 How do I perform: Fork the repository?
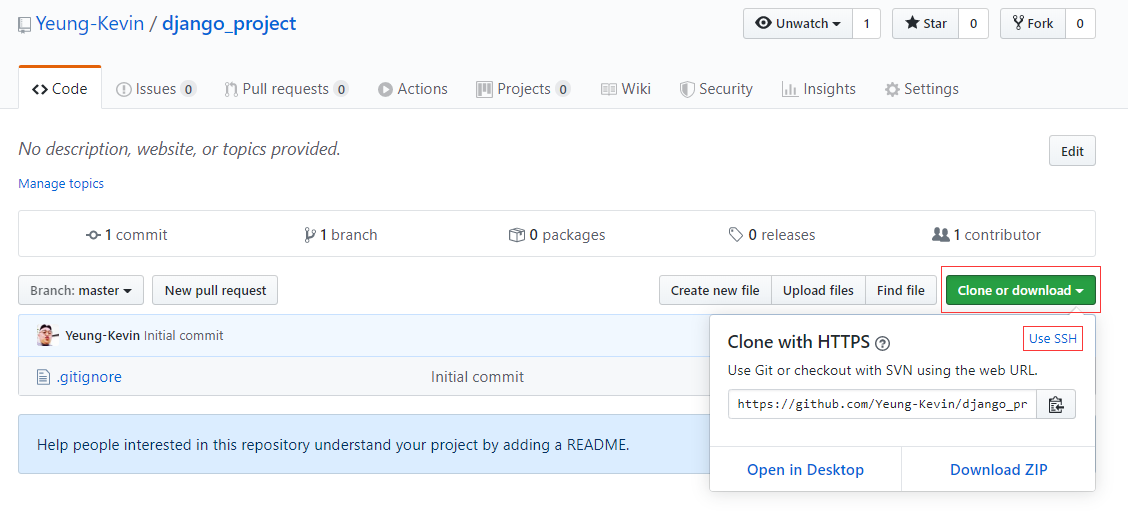click(1032, 24)
